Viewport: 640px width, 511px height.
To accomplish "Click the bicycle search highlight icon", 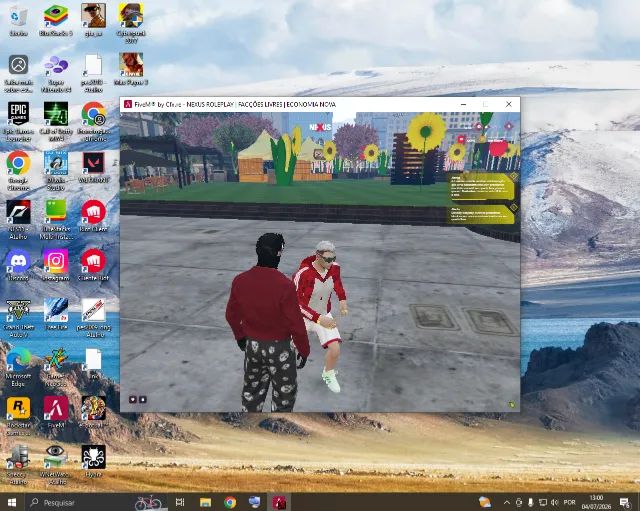I will point(149,502).
